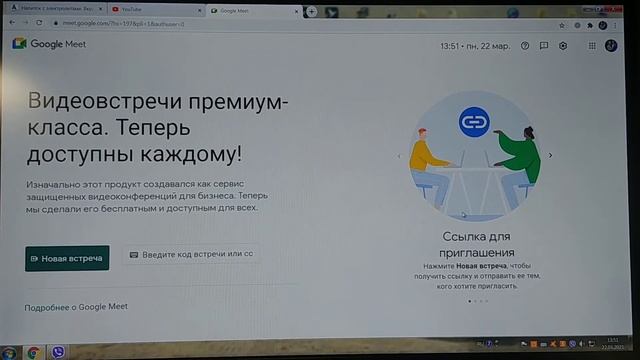The image size is (640, 360).
Task: Open the Extensions puzzle icon
Action: [590, 25]
